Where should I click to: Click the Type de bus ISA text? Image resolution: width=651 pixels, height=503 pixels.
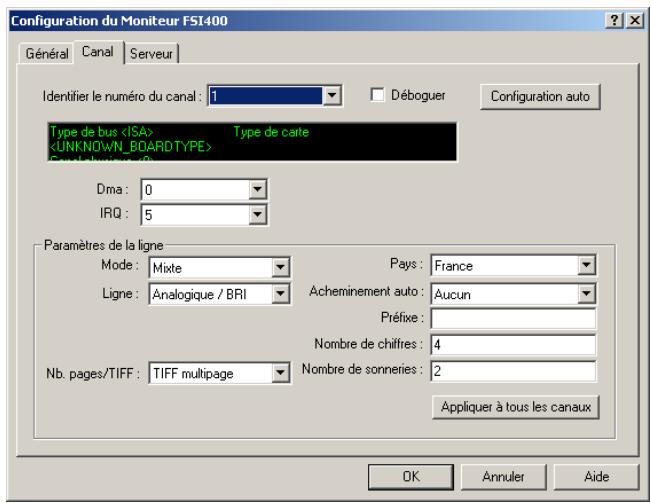point(101,132)
